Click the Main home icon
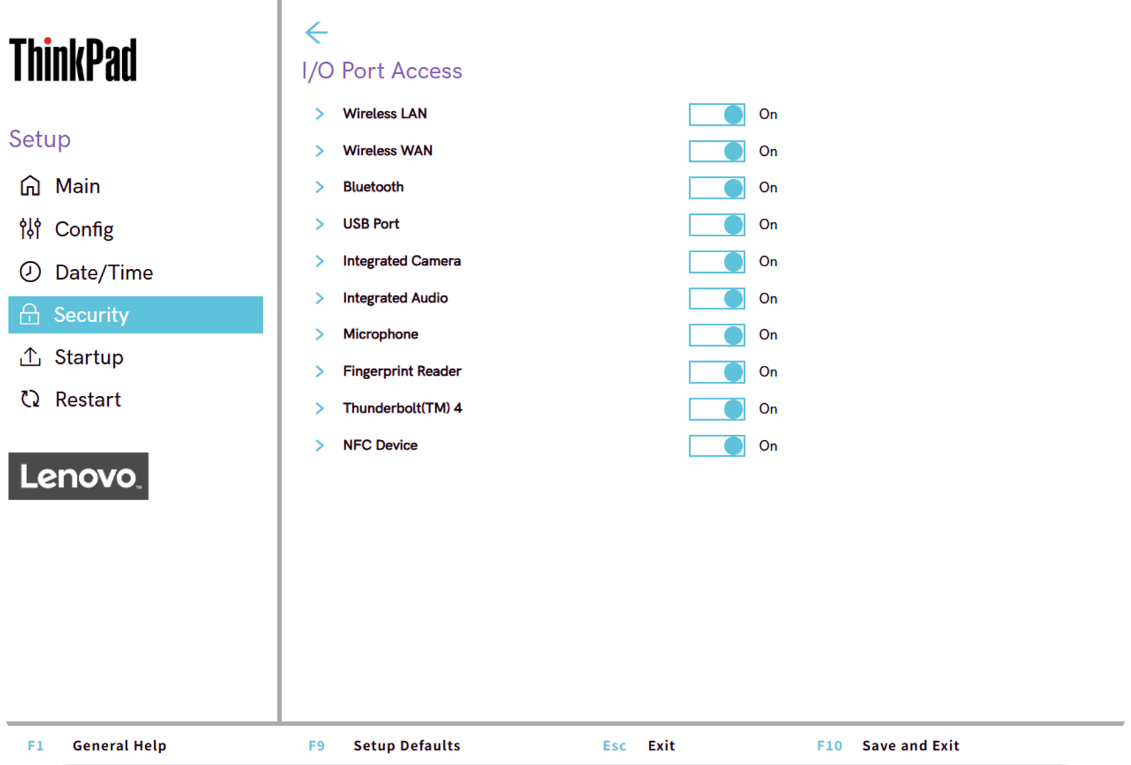Image resolution: width=1131 pixels, height=765 pixels. click(x=30, y=186)
